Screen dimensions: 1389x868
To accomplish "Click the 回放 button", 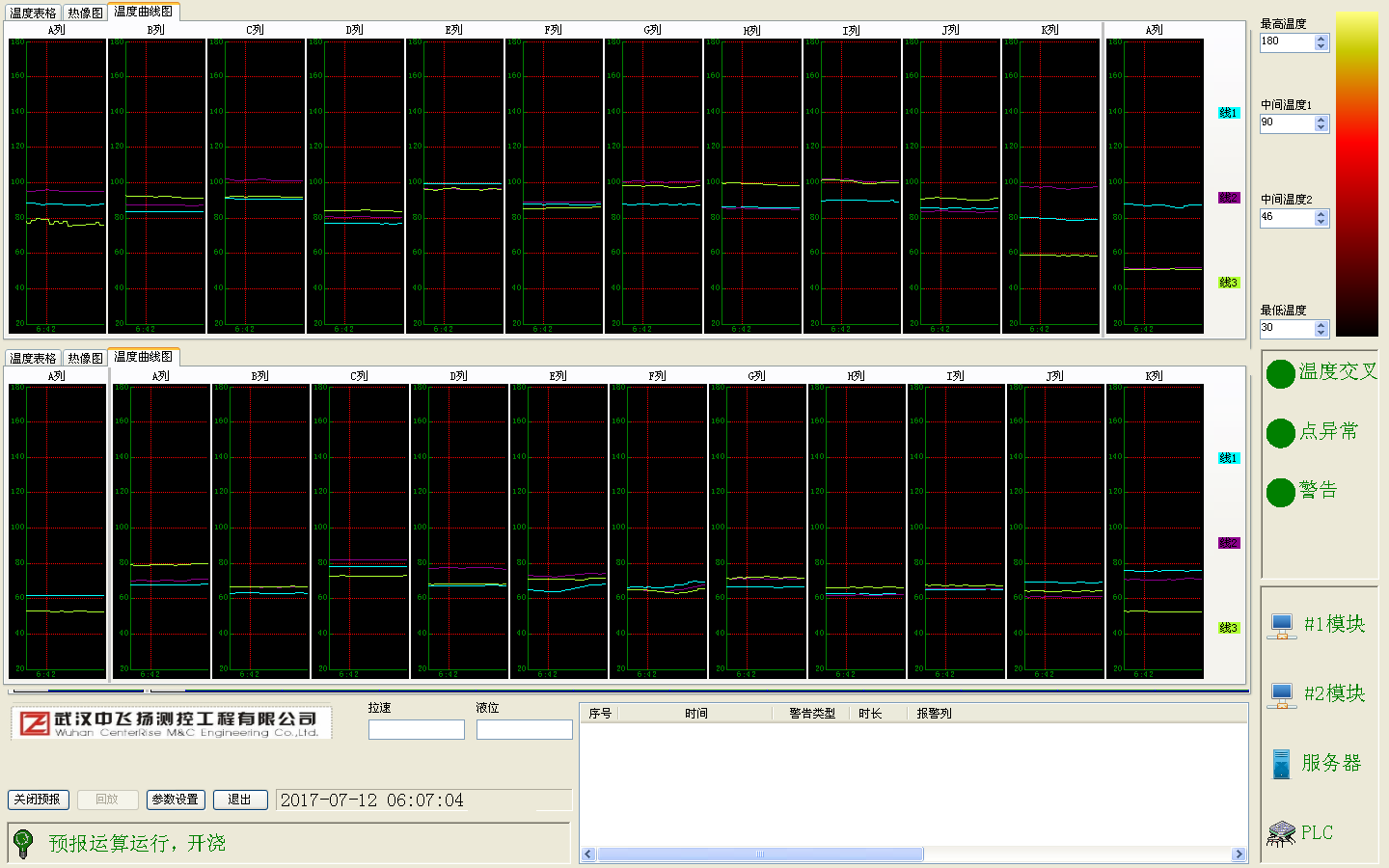I will click(x=107, y=800).
